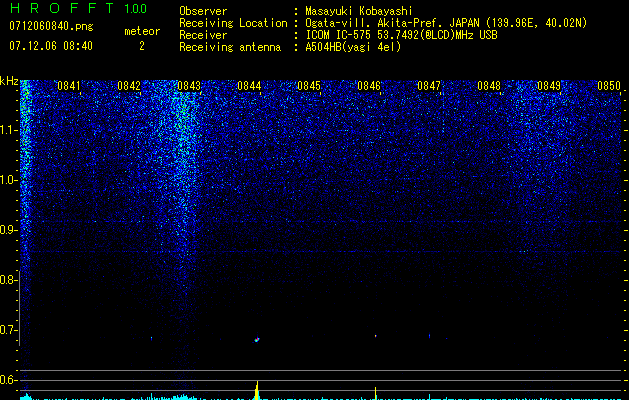Click the 0.9 kHz axis label
Viewport: 629px width, 400px height.
tap(9, 230)
